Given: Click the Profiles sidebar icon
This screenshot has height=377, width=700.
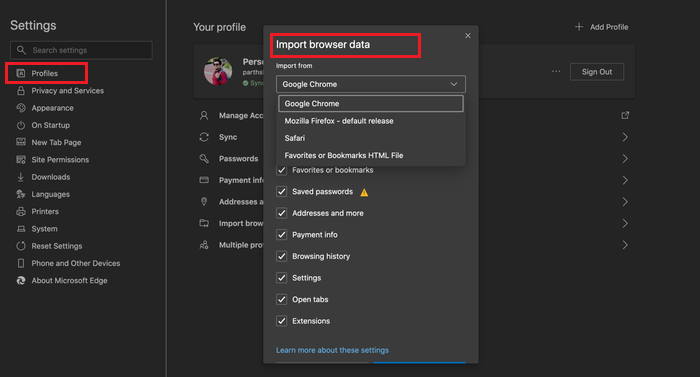Looking at the screenshot, I should tap(21, 73).
